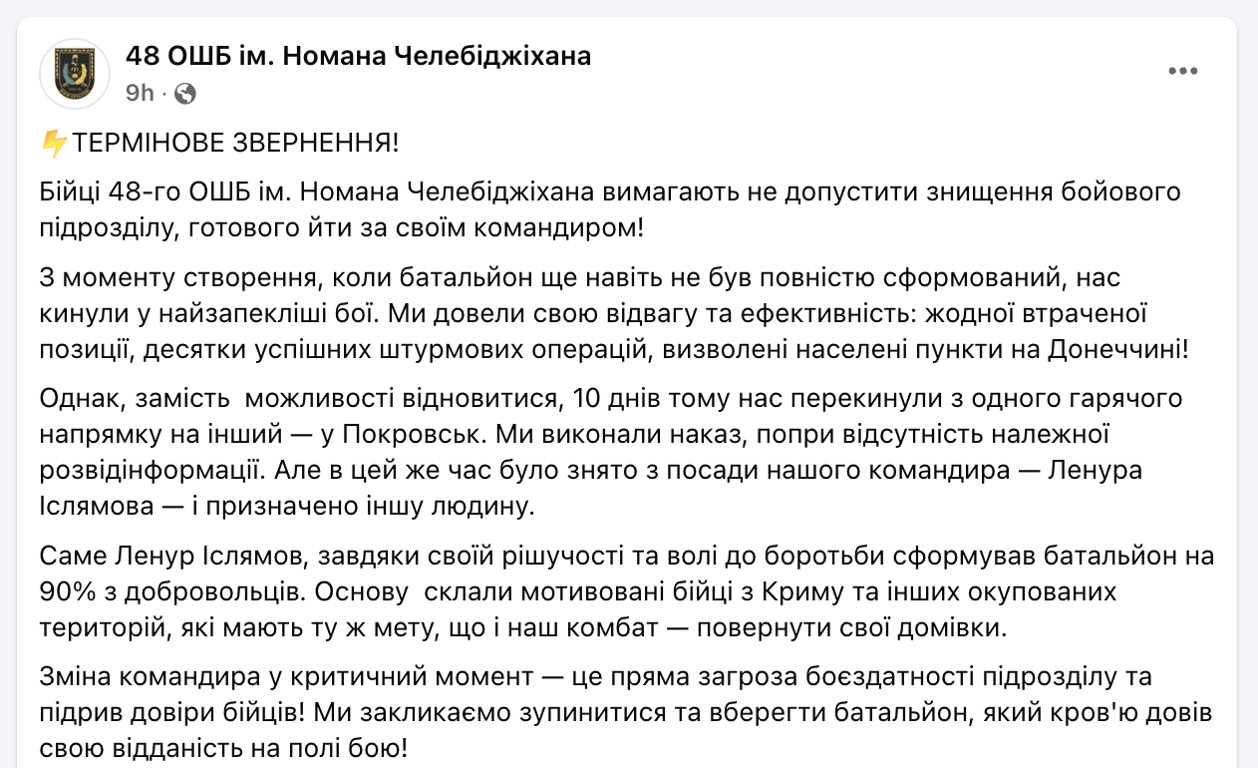Click the "90%" figure in the post

click(x=68, y=591)
